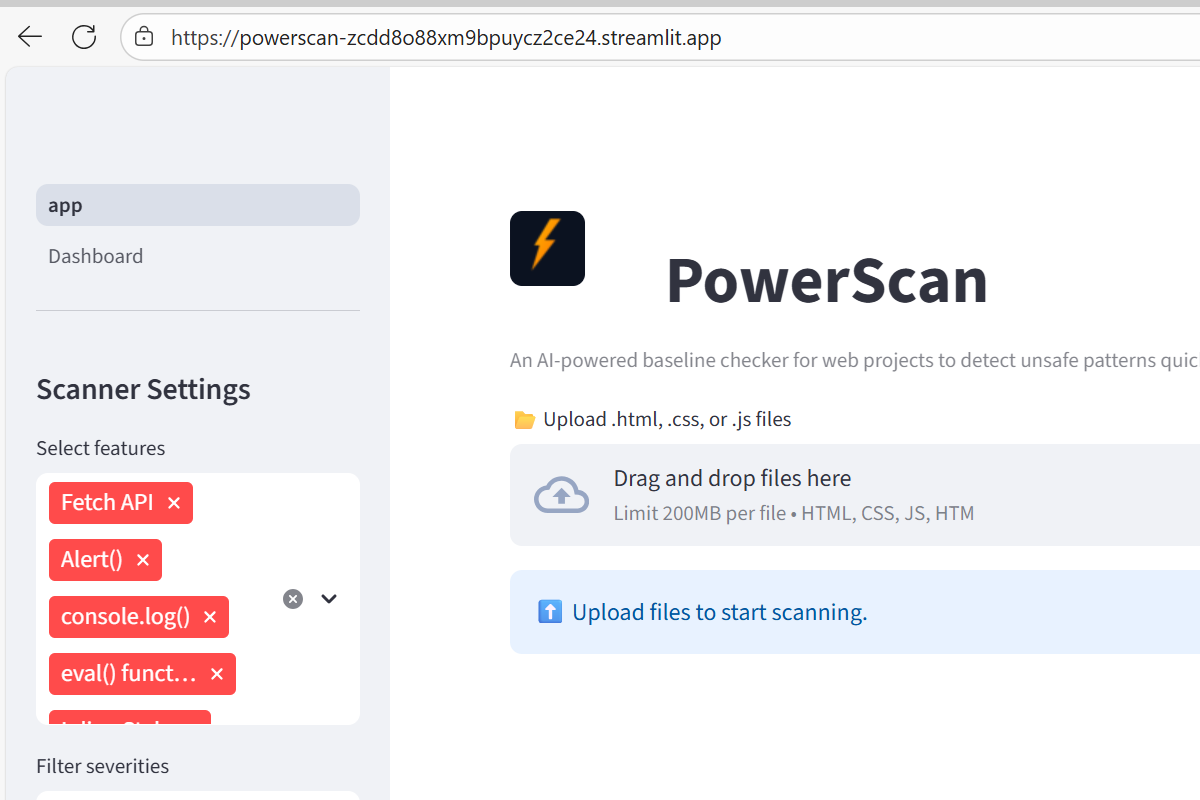Clear all selected features
Viewport: 1200px width, 800px height.
point(293,599)
